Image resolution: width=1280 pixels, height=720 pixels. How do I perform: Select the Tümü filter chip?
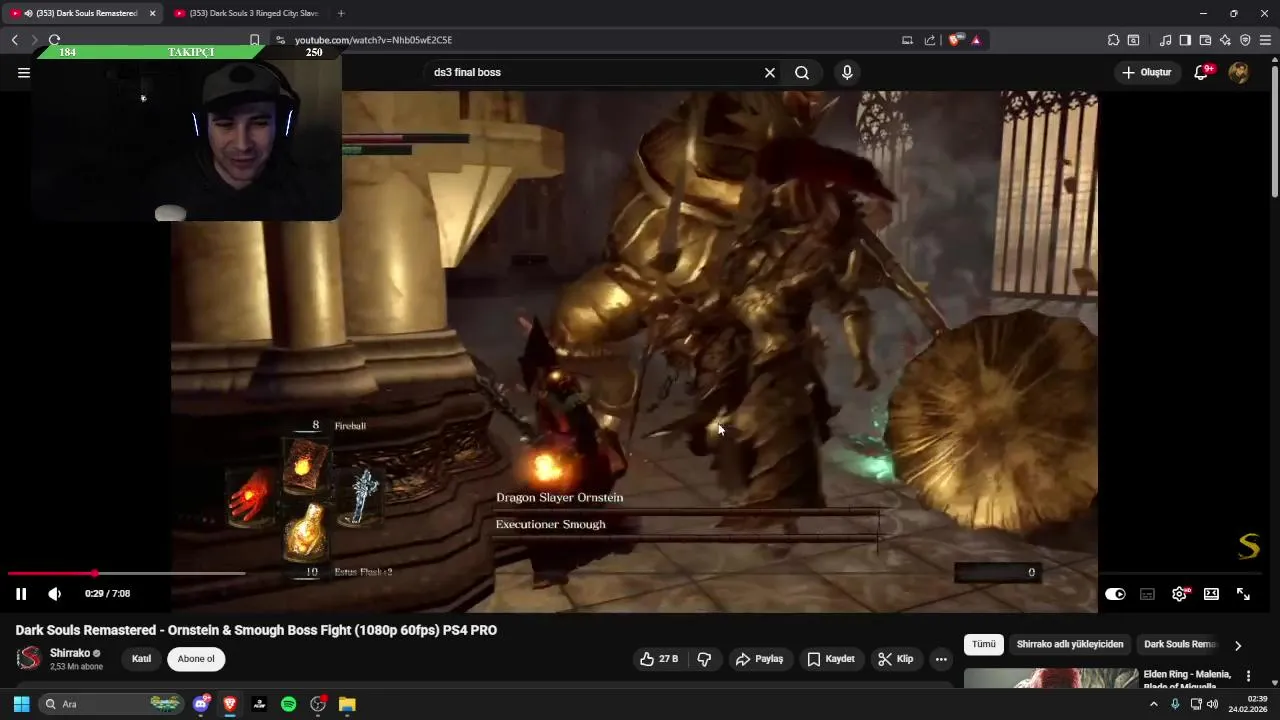coord(984,644)
